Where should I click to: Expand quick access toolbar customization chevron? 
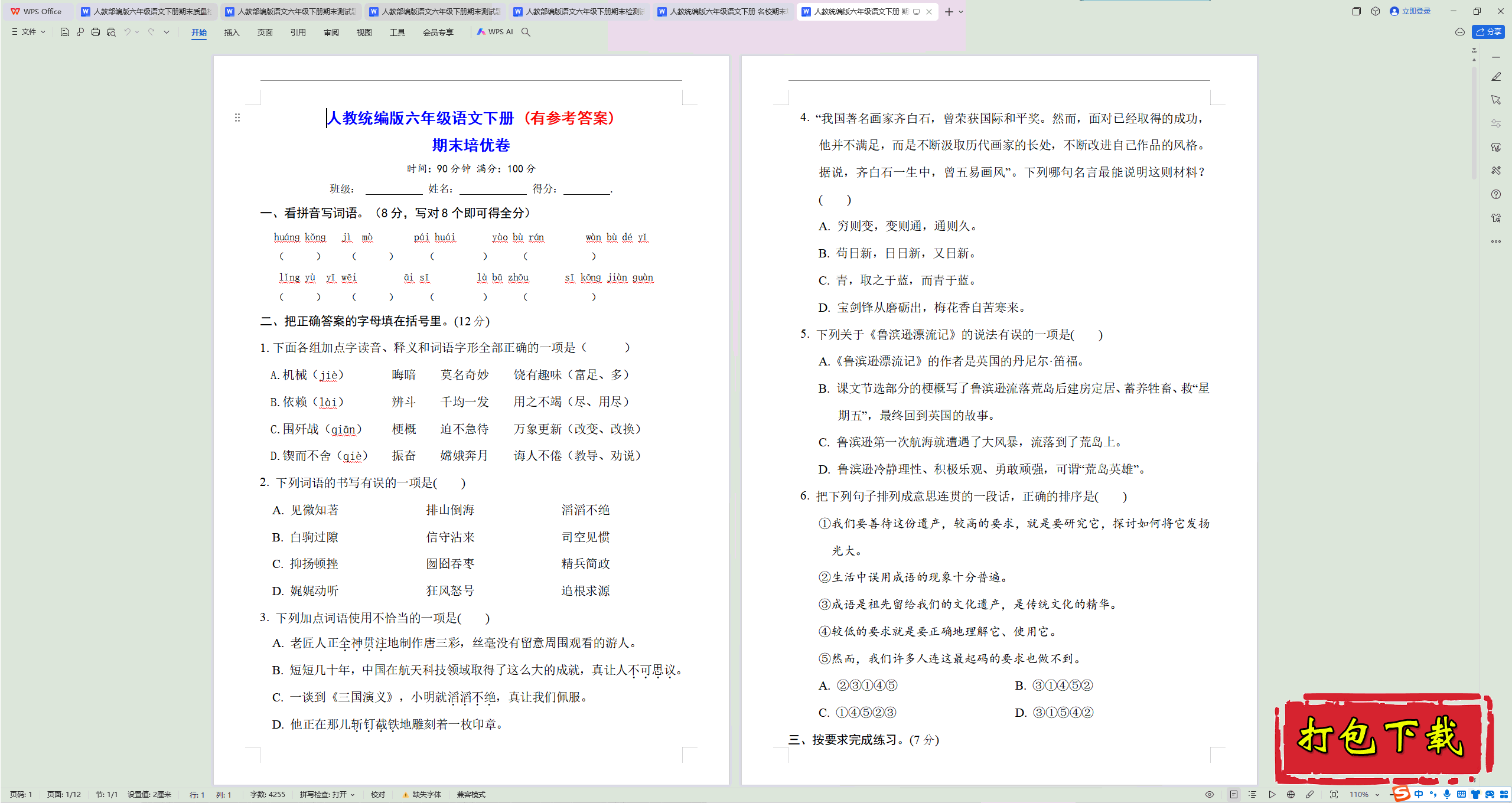pyautogui.click(x=167, y=32)
